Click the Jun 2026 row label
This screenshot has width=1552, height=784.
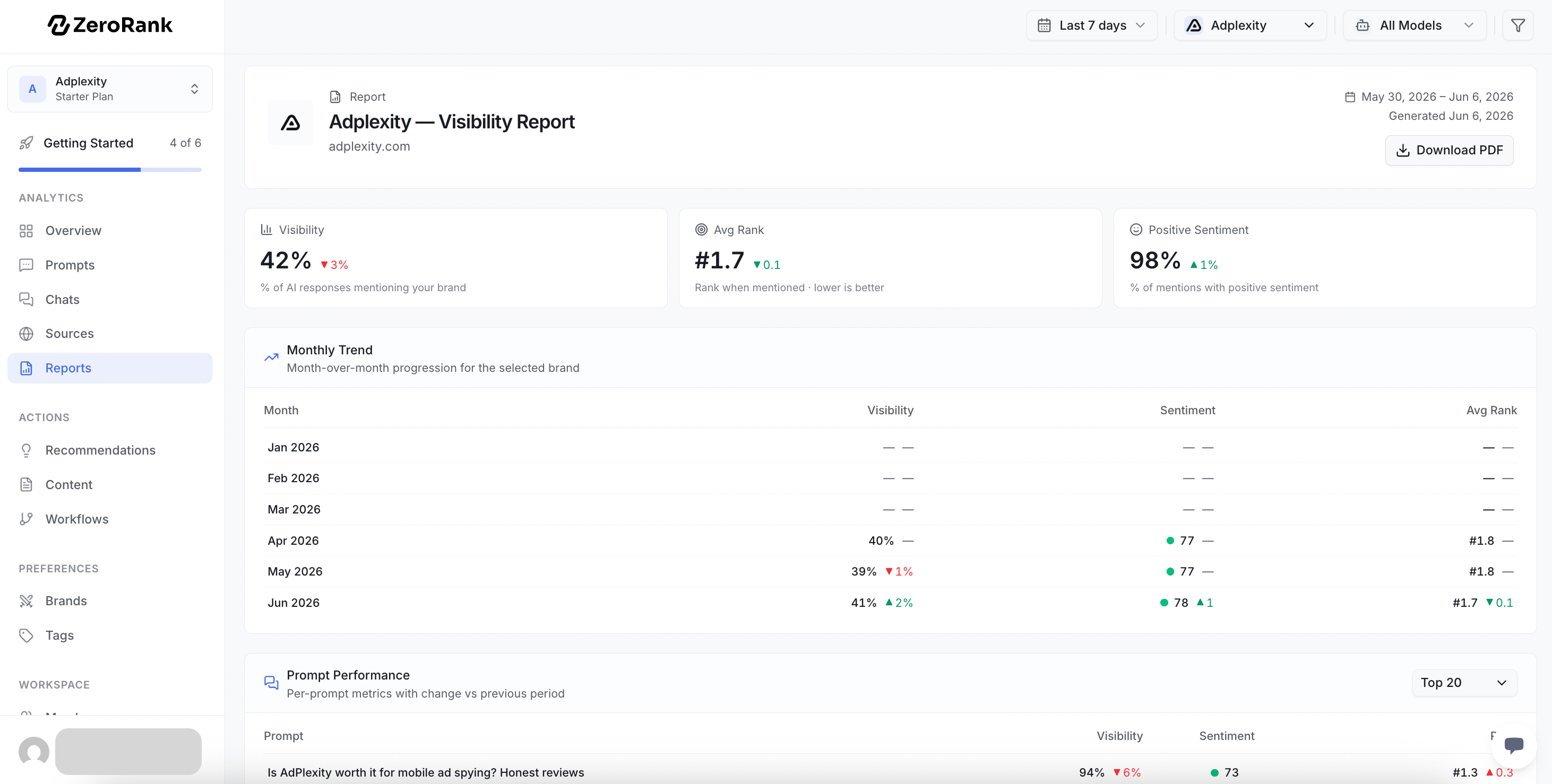pyautogui.click(x=294, y=603)
